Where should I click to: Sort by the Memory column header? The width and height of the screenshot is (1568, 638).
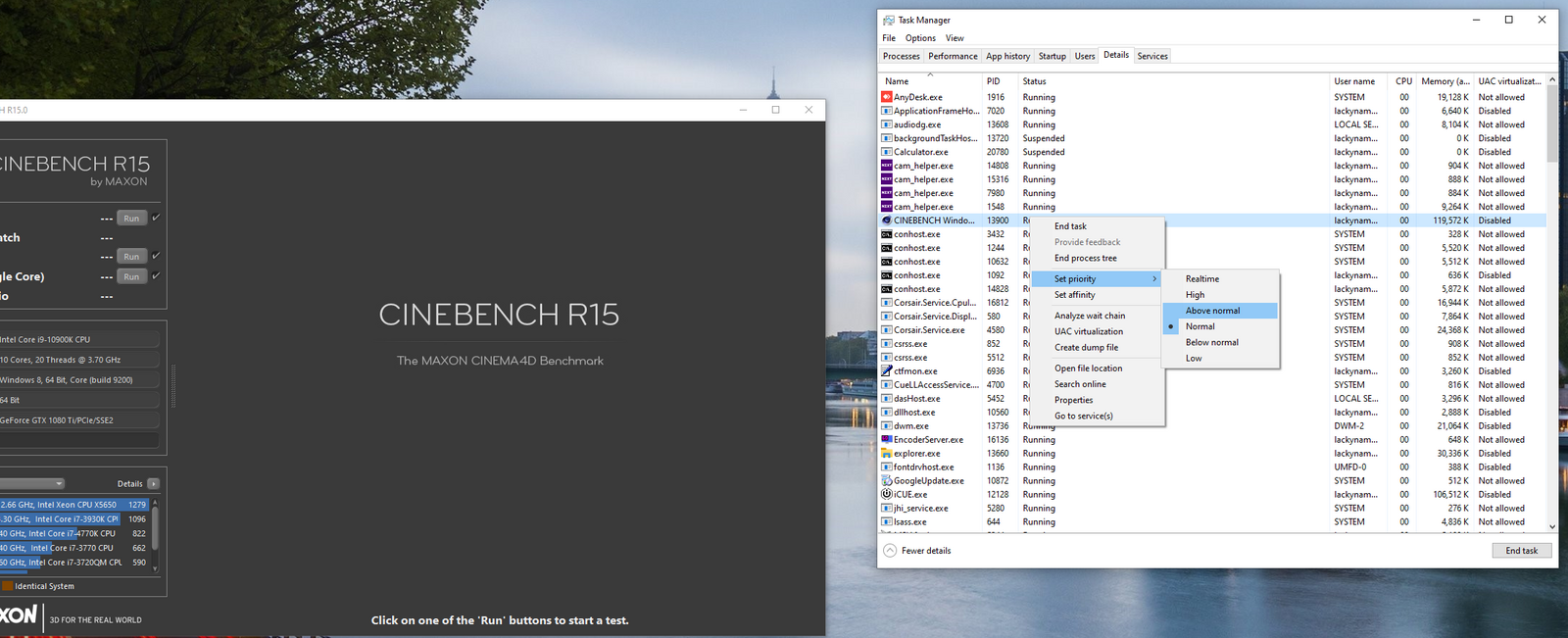[x=1445, y=81]
